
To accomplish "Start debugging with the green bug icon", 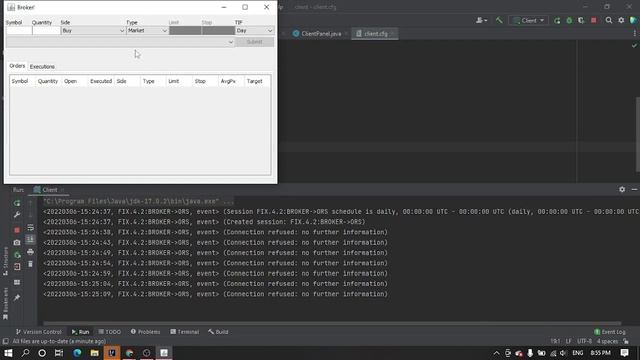I will (x=569, y=20).
